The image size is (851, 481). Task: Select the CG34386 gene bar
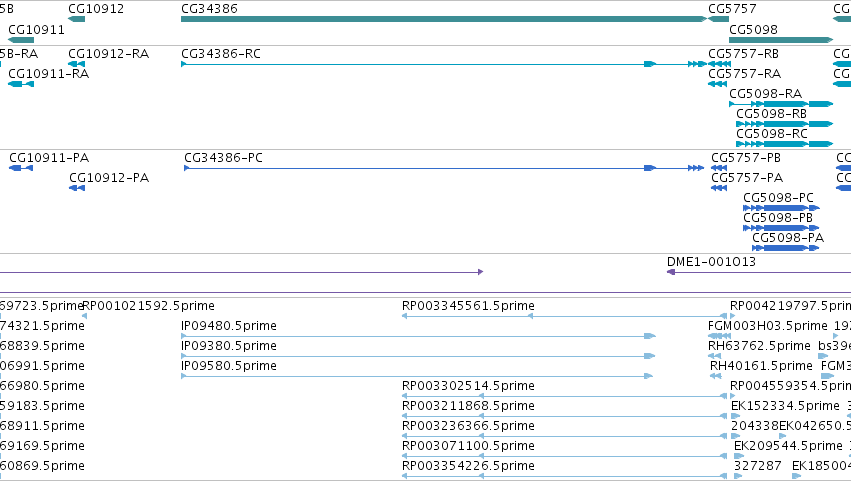pos(443,19)
